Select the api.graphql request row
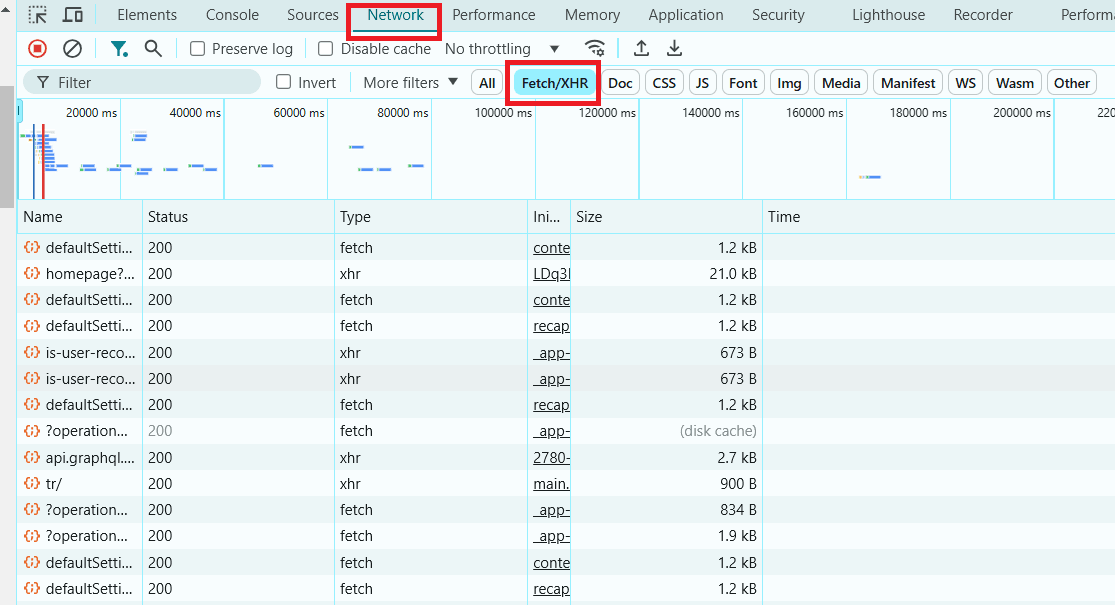Image resolution: width=1115 pixels, height=605 pixels. (566, 458)
